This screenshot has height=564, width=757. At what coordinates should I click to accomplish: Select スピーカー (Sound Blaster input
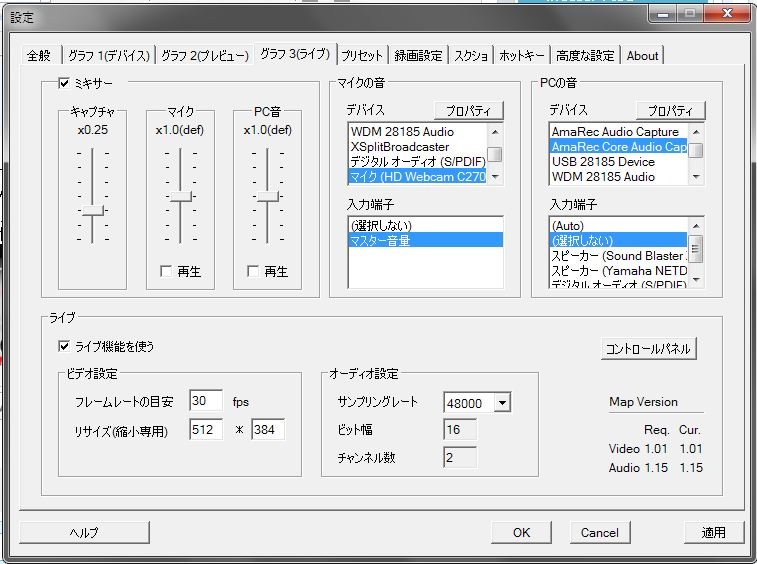coord(619,255)
